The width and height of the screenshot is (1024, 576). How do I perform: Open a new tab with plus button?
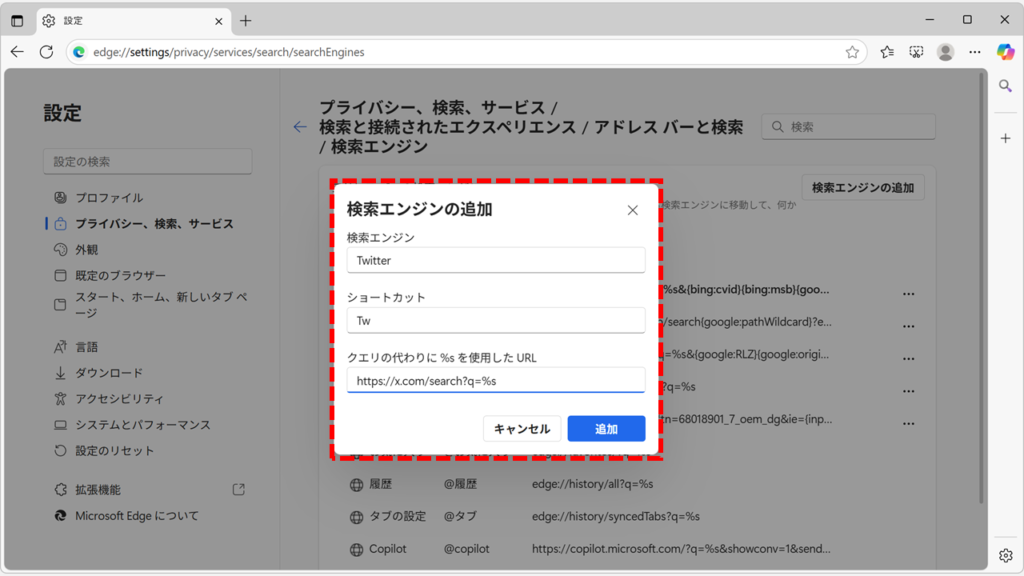point(246,21)
